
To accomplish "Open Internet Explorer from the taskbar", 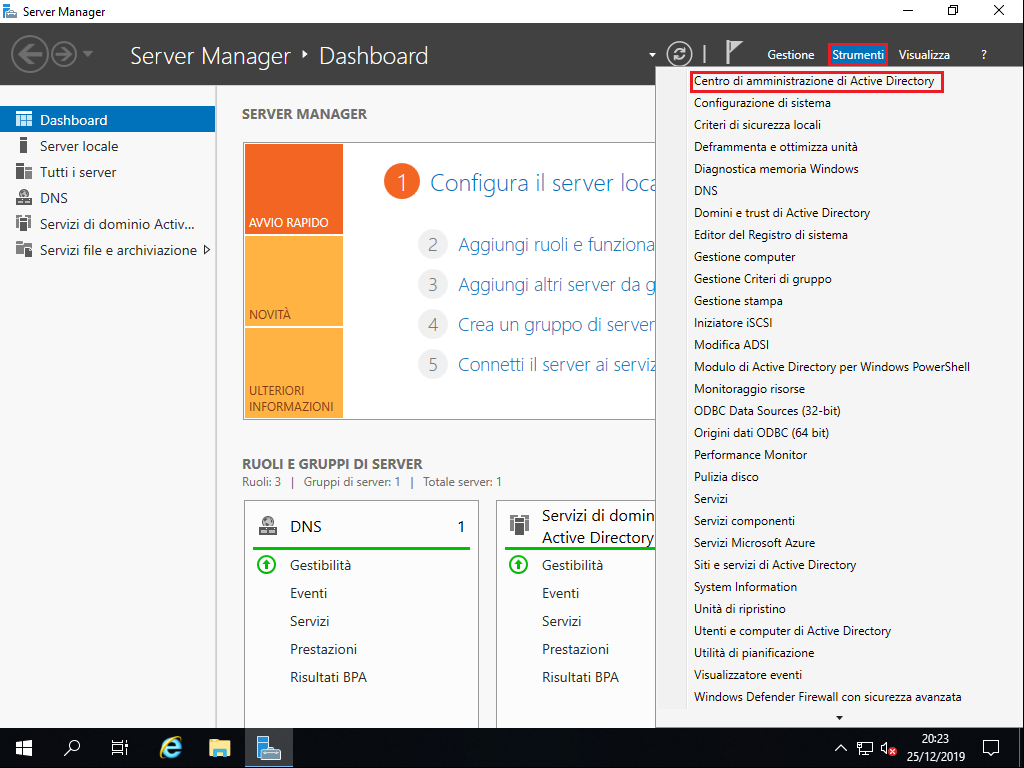I will point(170,747).
